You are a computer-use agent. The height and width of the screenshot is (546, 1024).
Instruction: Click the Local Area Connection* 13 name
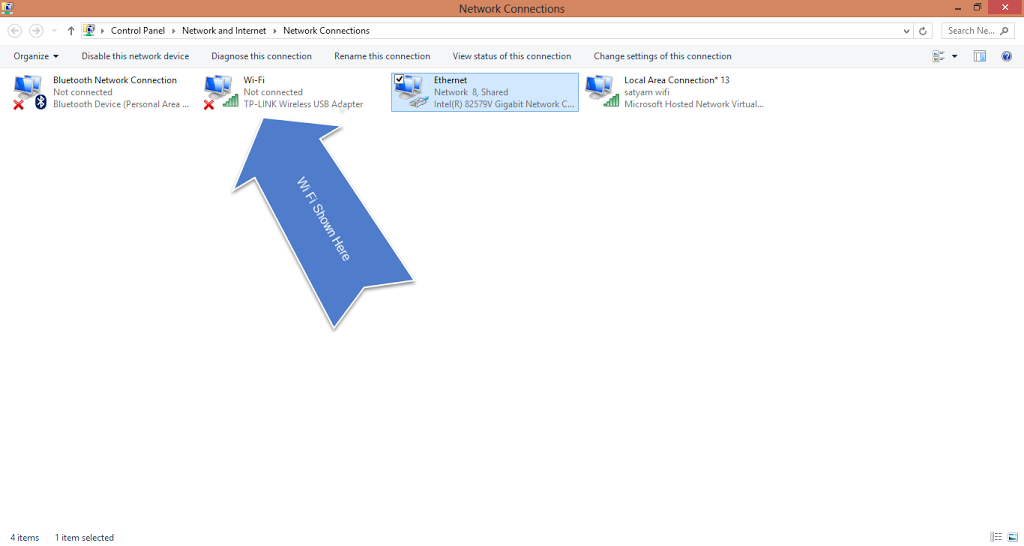click(677, 80)
